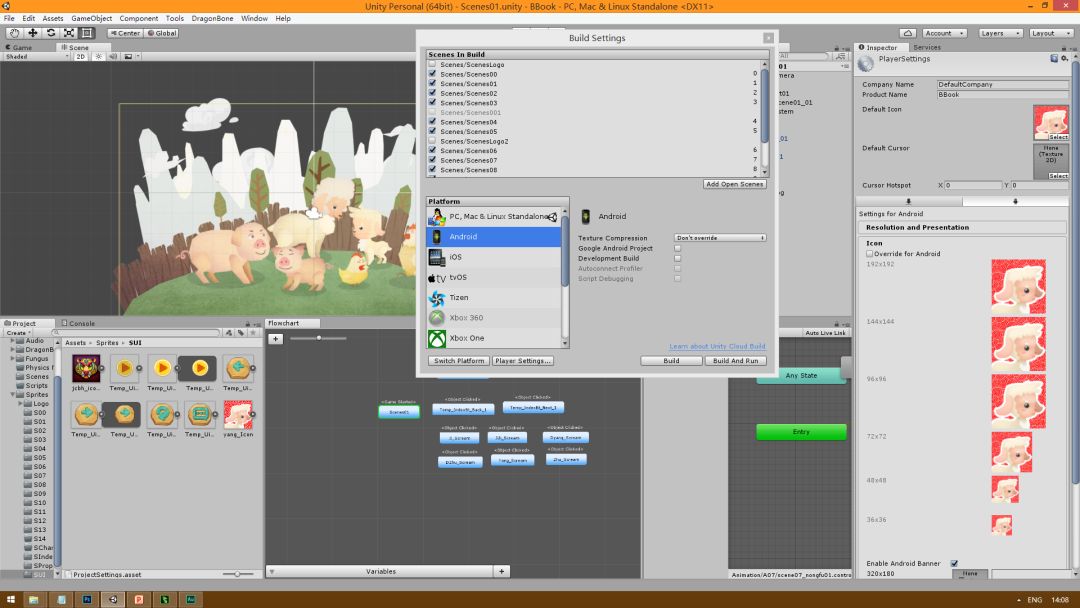Open the Shaded draw mode dropdown
The image size is (1080, 608).
pos(35,57)
